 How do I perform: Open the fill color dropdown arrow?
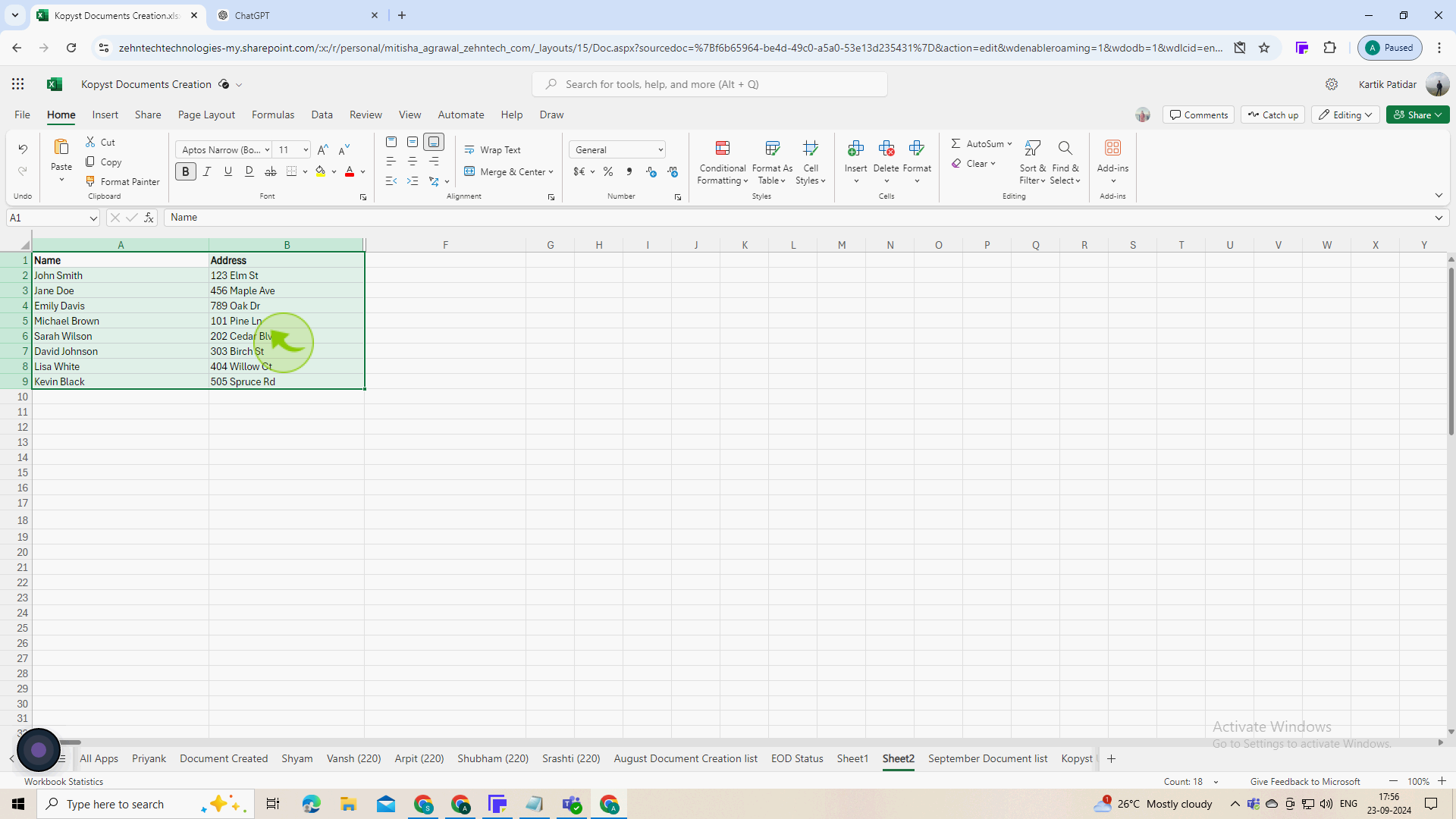point(334,172)
